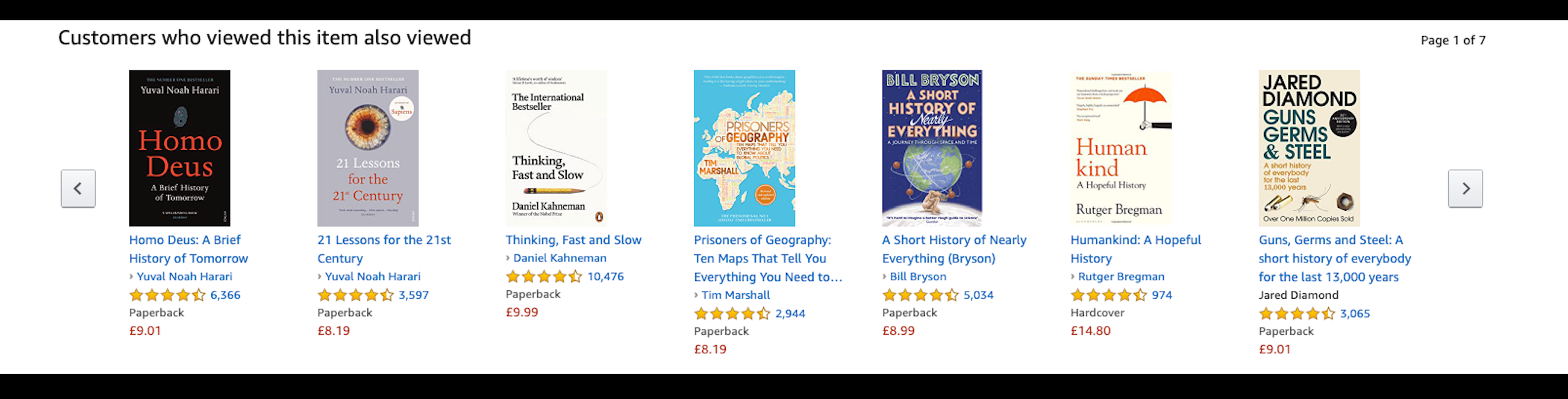This screenshot has width=1568, height=399.
Task: View 3,065 reviews for Guns, Germs and Steel
Action: [x=1354, y=313]
